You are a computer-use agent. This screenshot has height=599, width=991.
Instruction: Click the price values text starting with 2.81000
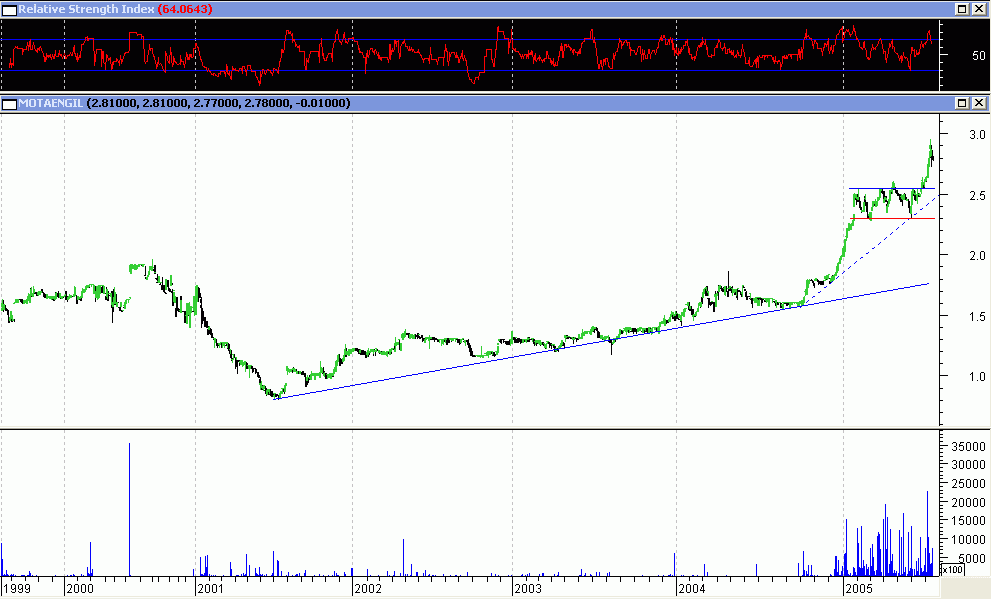pos(218,103)
